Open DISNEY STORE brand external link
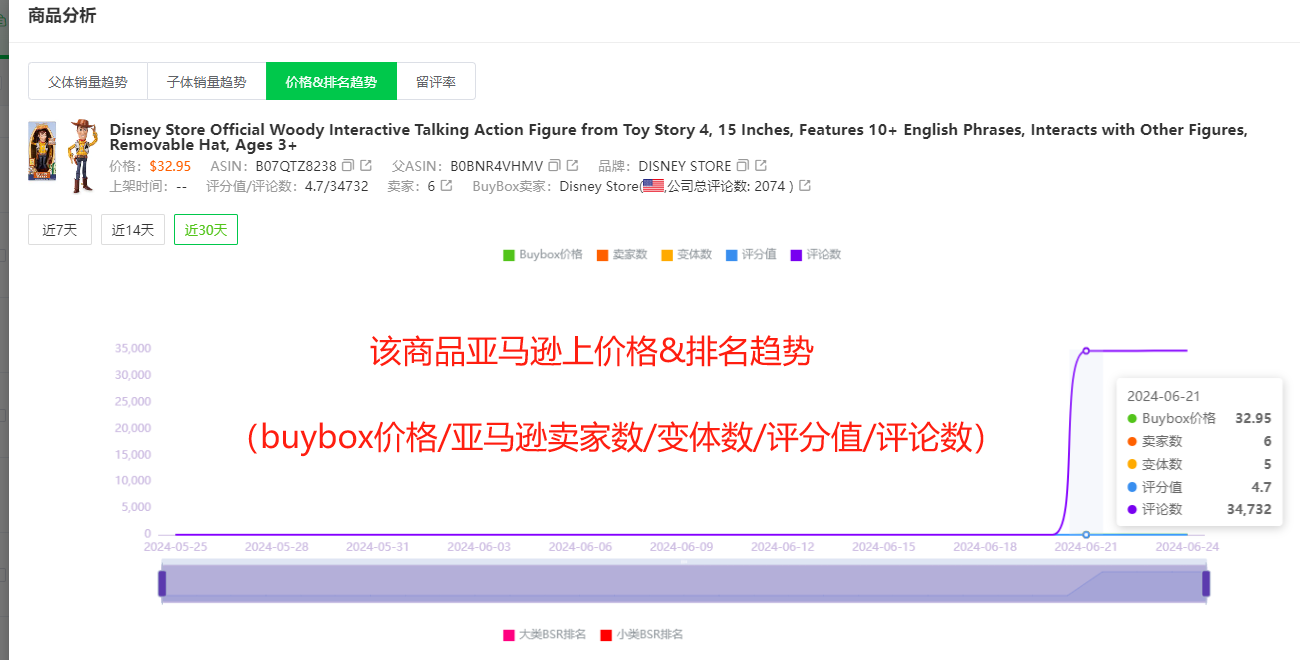 point(761,165)
